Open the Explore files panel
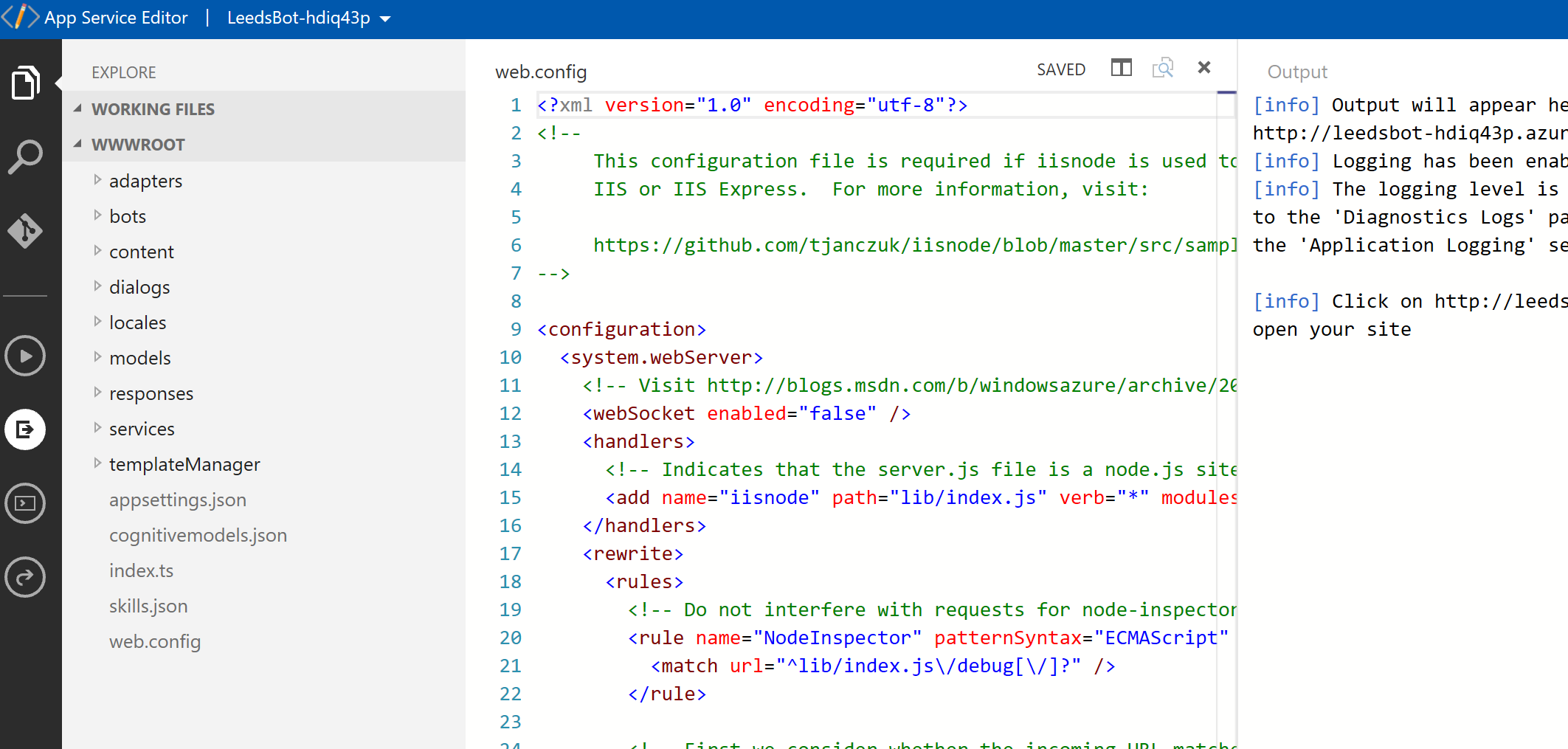1568x749 pixels. [x=27, y=82]
